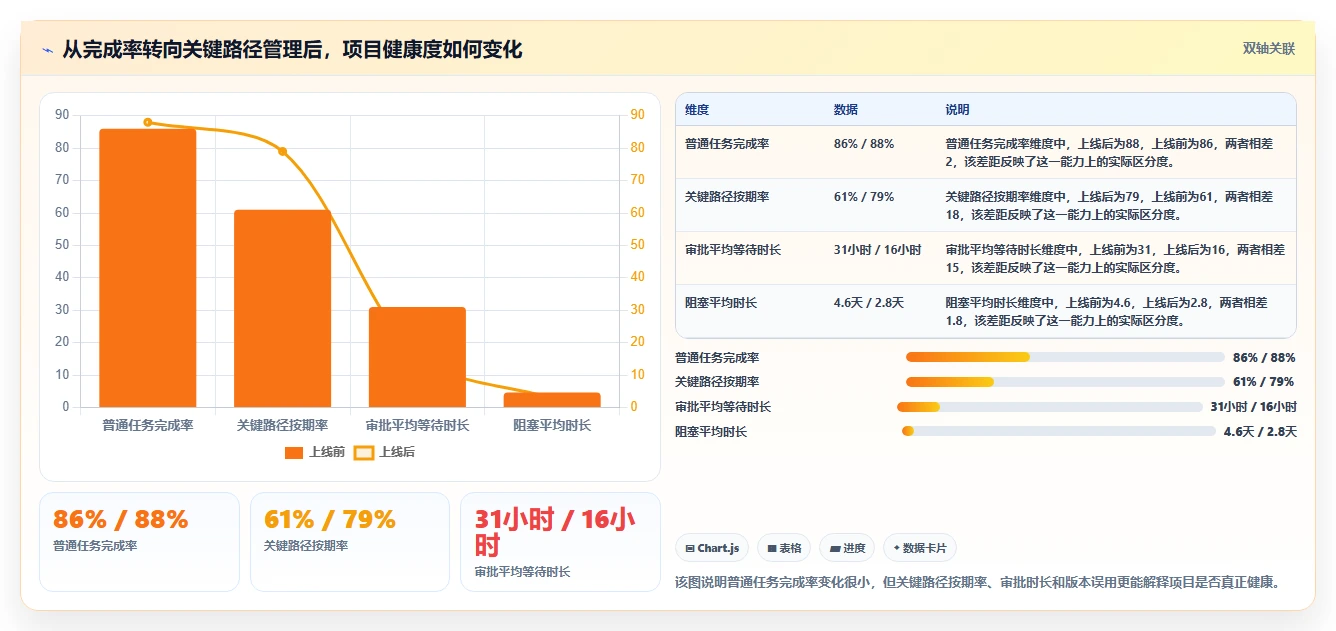The width and height of the screenshot is (1336, 631).
Task: Click the lightning icon beside the title
Action: [47, 50]
